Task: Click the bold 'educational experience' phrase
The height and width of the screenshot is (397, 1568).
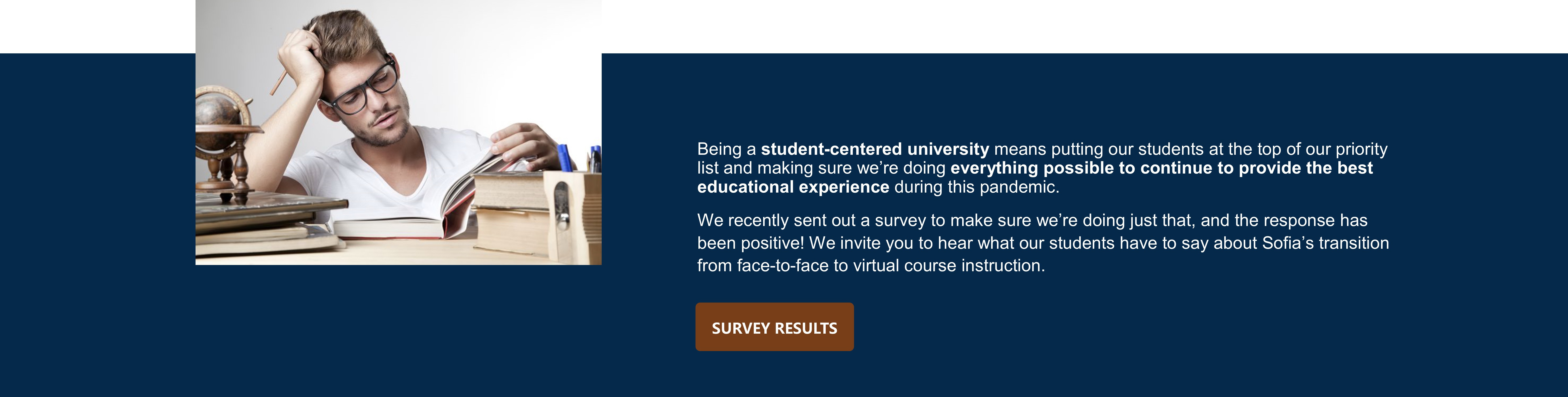Action: pos(793,187)
